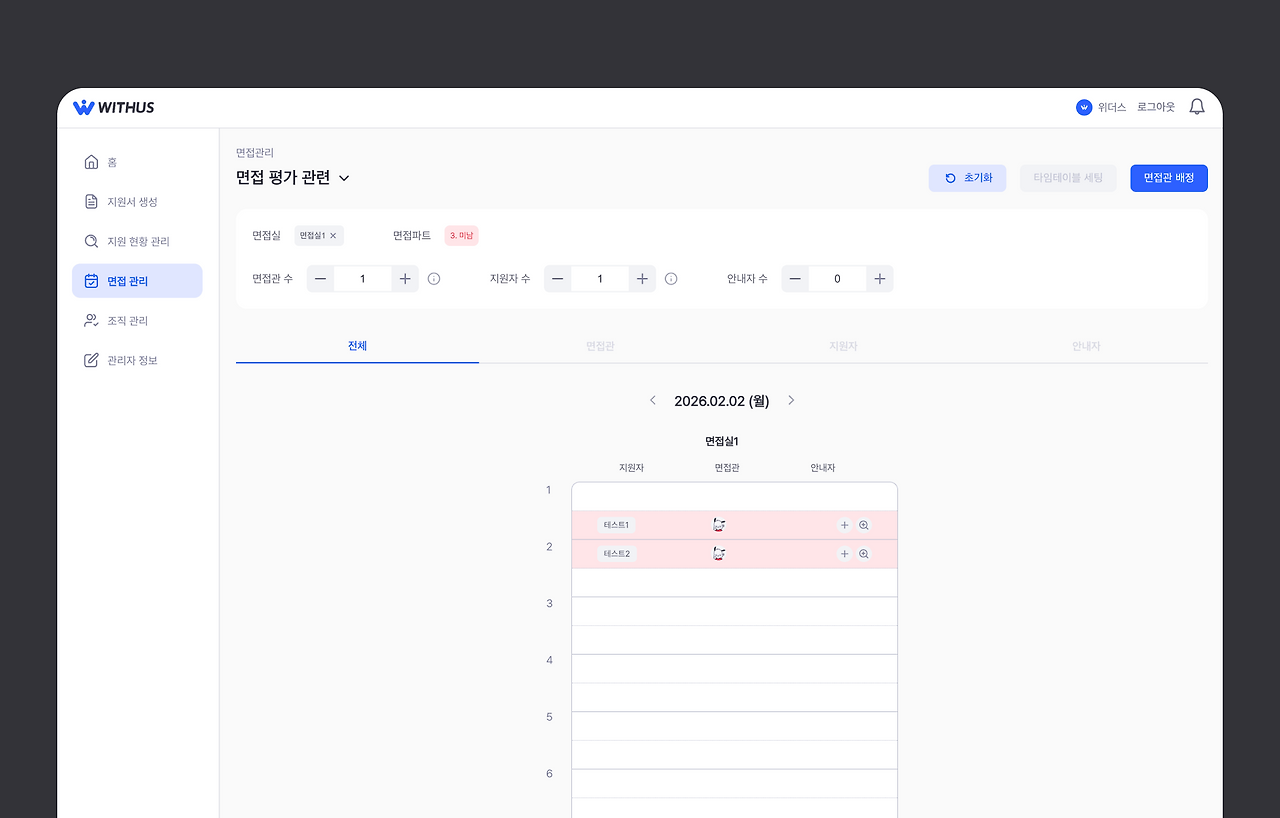Open zoom detail for 테스트2 row
Viewport: 1280px width, 818px height.
coord(864,554)
